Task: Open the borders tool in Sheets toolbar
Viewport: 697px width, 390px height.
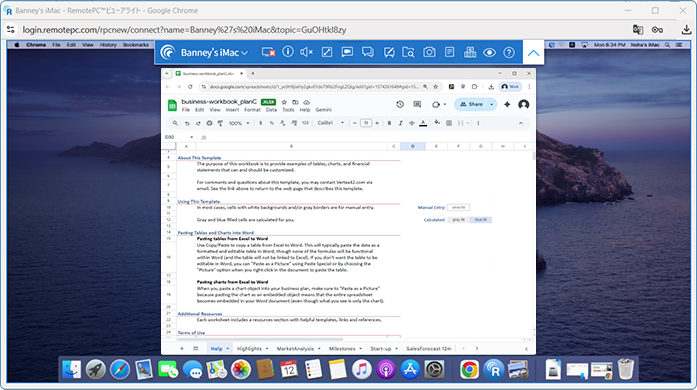Action: coord(449,123)
